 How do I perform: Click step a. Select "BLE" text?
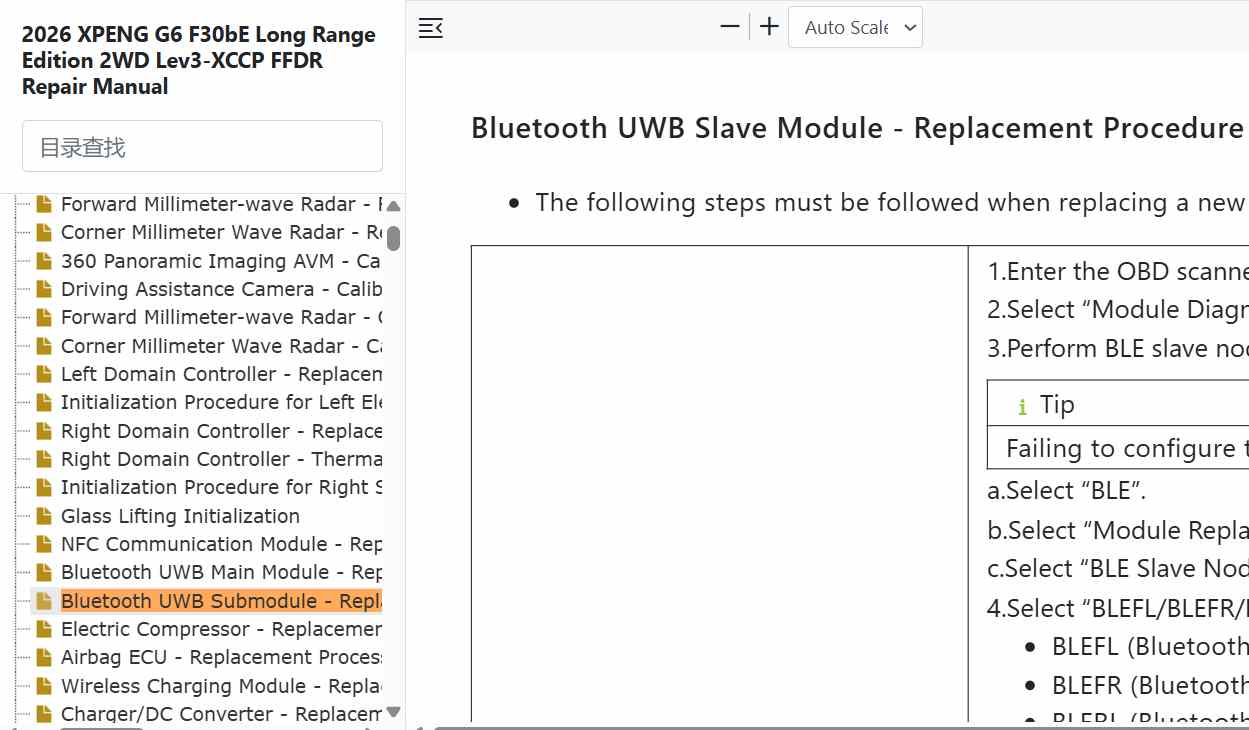click(1066, 491)
